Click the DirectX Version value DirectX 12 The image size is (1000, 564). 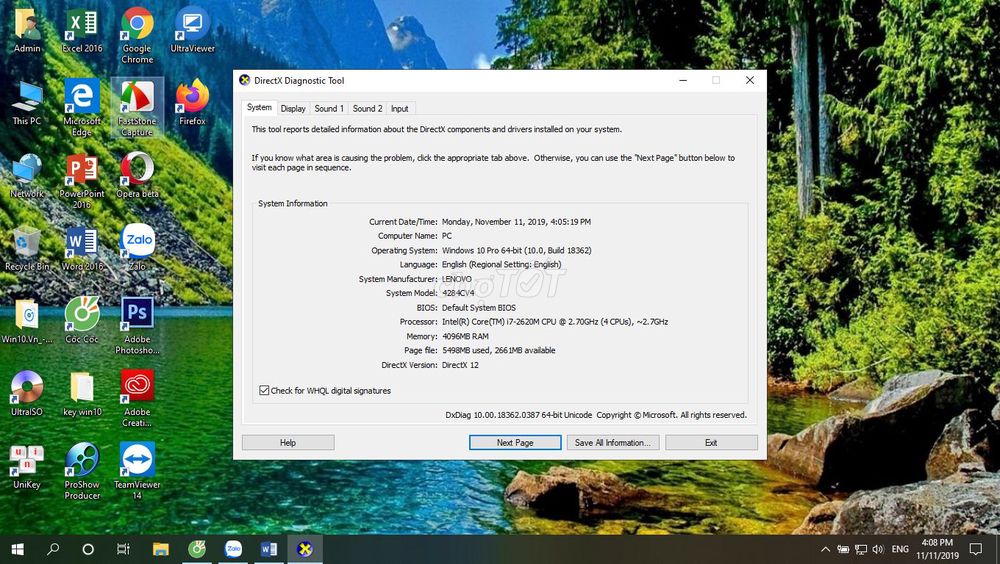[x=460, y=365]
